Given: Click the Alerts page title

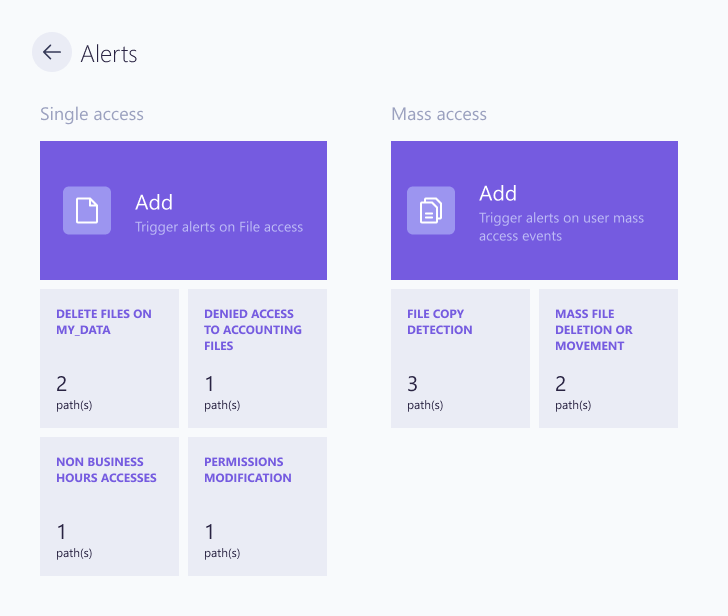Looking at the screenshot, I should (109, 54).
